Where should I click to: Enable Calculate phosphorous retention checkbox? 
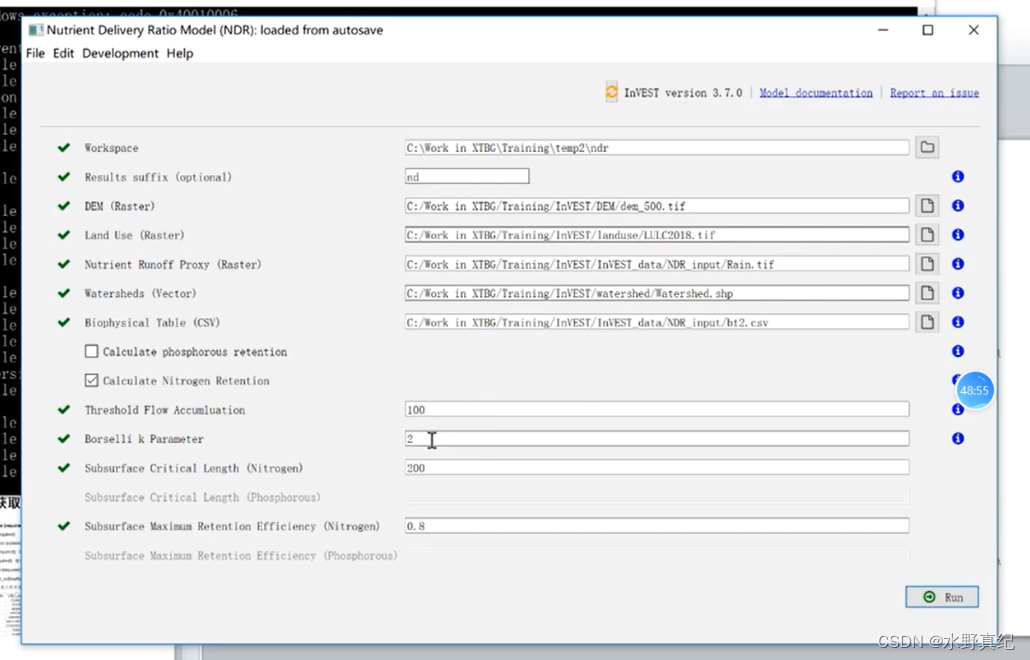[x=91, y=351]
